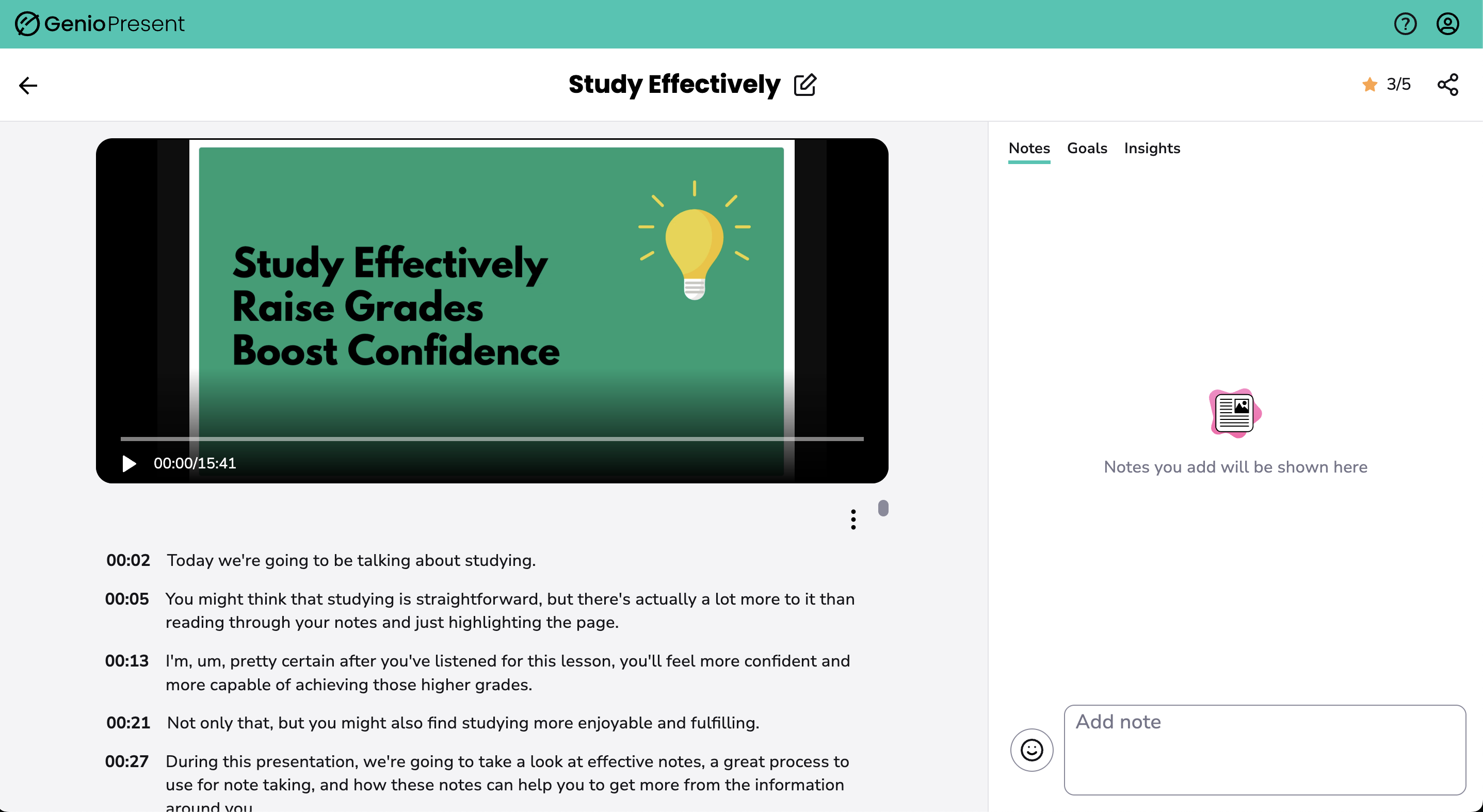
Task: Click the video progress bar
Action: (492, 439)
